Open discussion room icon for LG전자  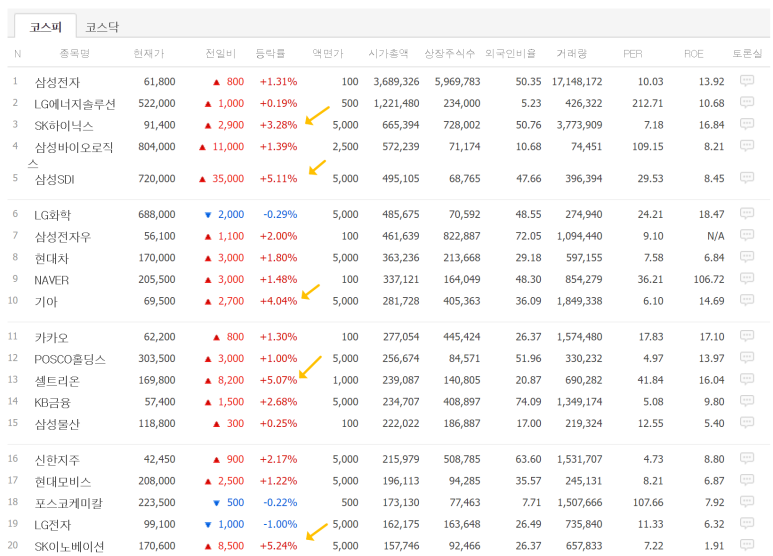tap(747, 523)
